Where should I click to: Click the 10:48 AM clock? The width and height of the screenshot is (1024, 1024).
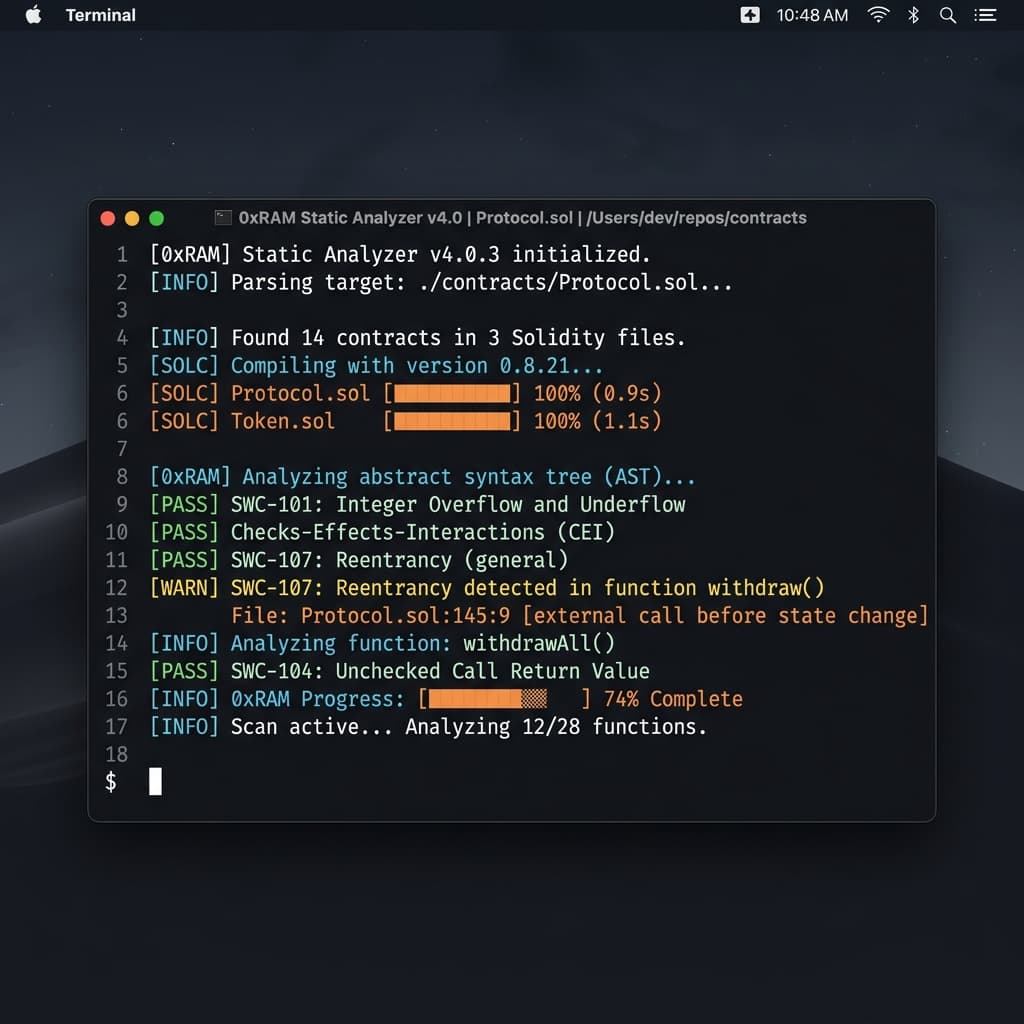point(812,15)
